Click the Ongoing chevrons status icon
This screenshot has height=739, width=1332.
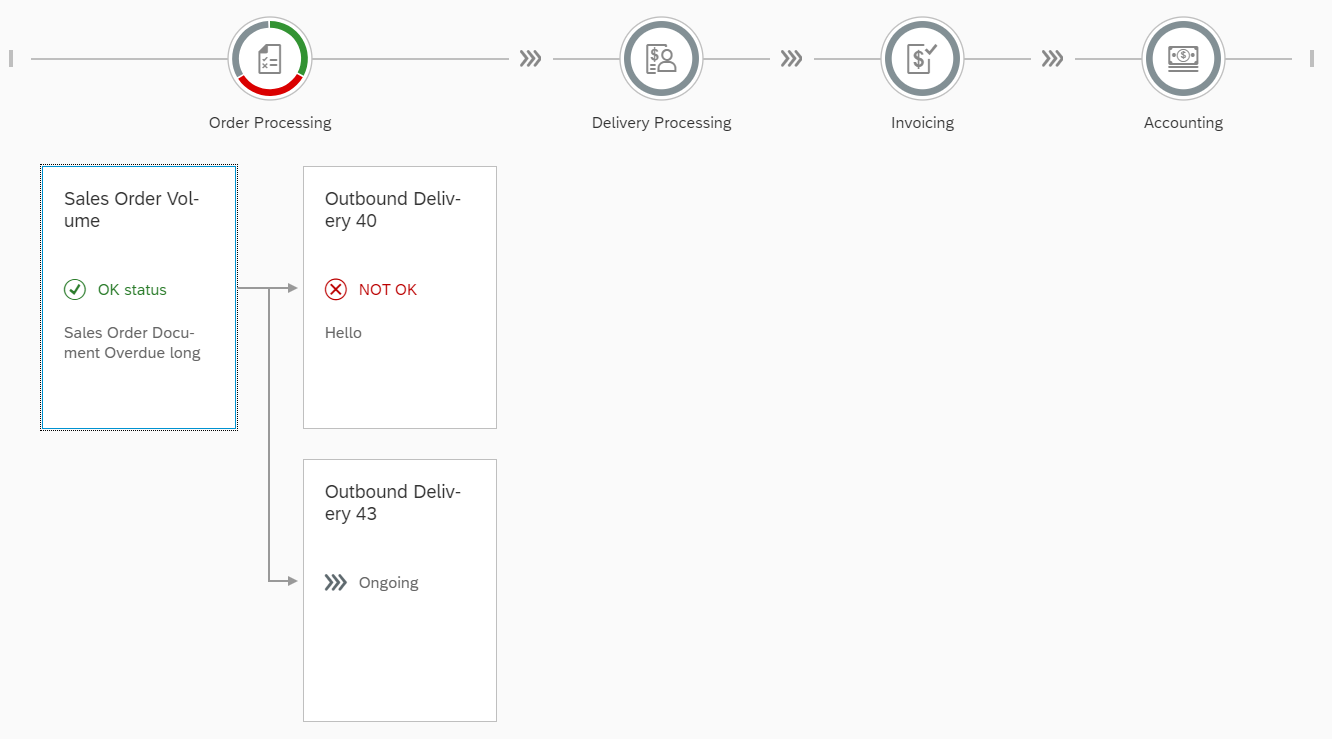click(336, 583)
